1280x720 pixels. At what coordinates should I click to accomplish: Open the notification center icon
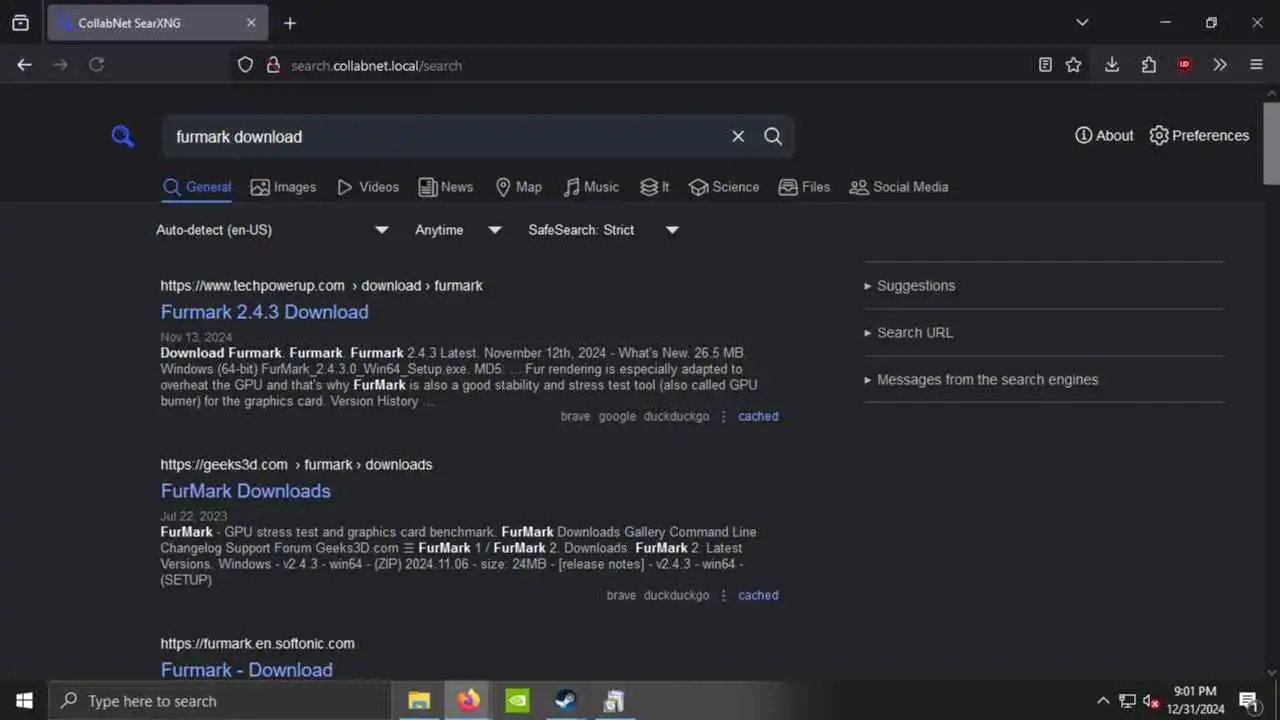[1249, 701]
